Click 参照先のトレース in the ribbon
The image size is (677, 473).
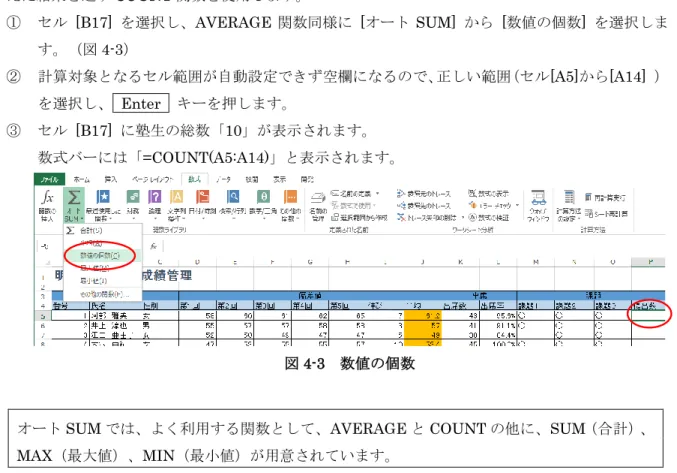(x=424, y=206)
